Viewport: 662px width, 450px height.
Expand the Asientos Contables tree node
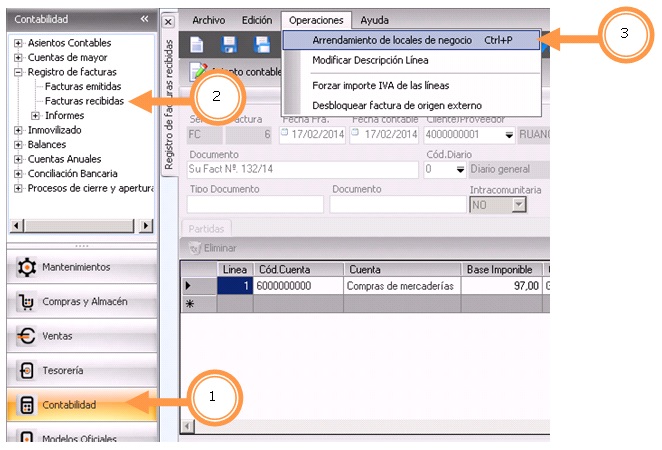pyautogui.click(x=18, y=43)
